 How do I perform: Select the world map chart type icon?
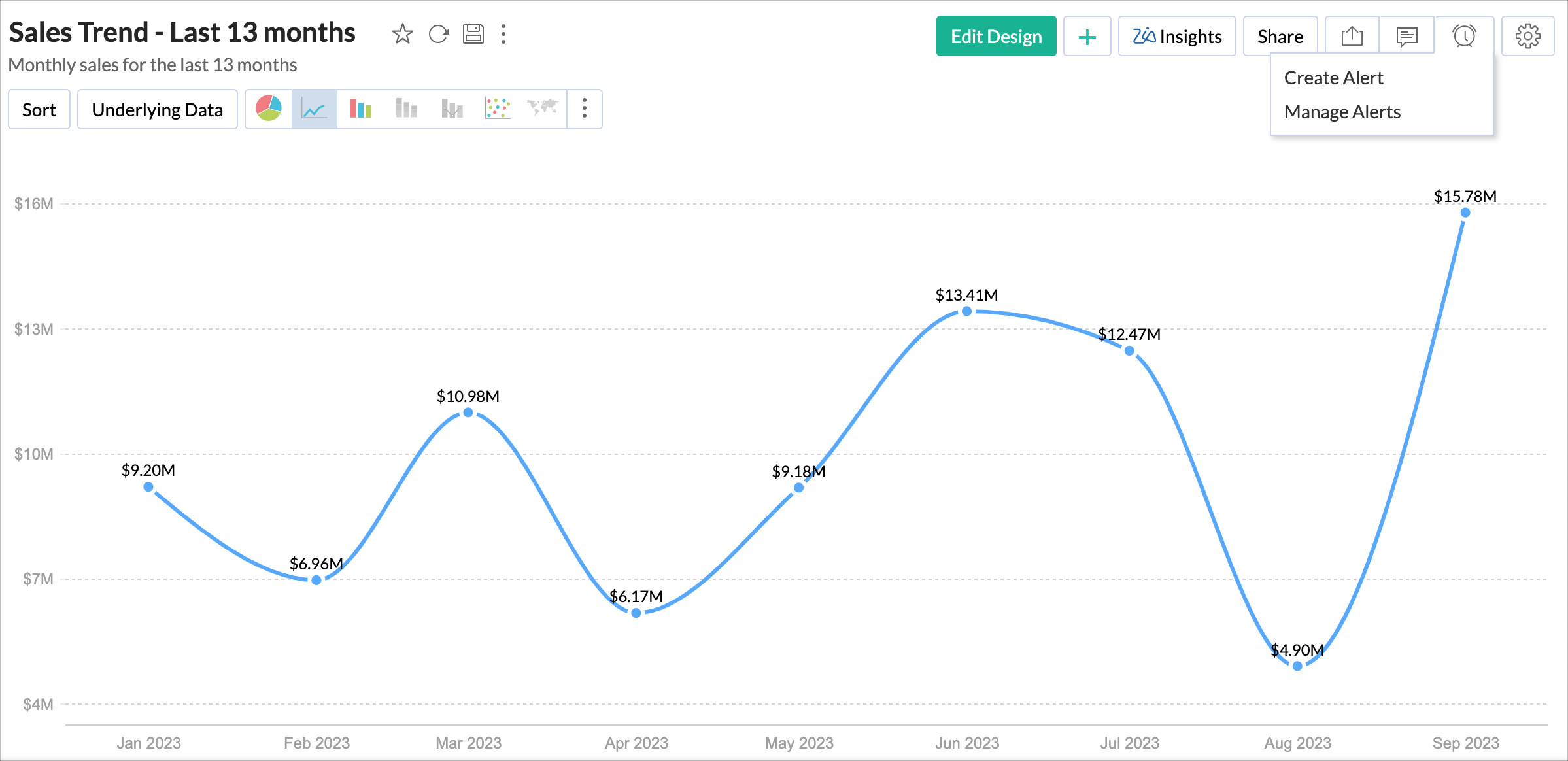pyautogui.click(x=542, y=109)
